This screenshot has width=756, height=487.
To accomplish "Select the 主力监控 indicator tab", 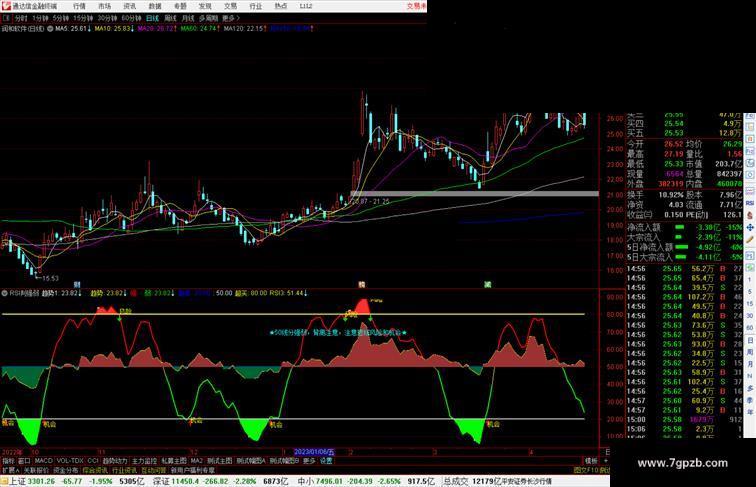I will (x=144, y=460).
